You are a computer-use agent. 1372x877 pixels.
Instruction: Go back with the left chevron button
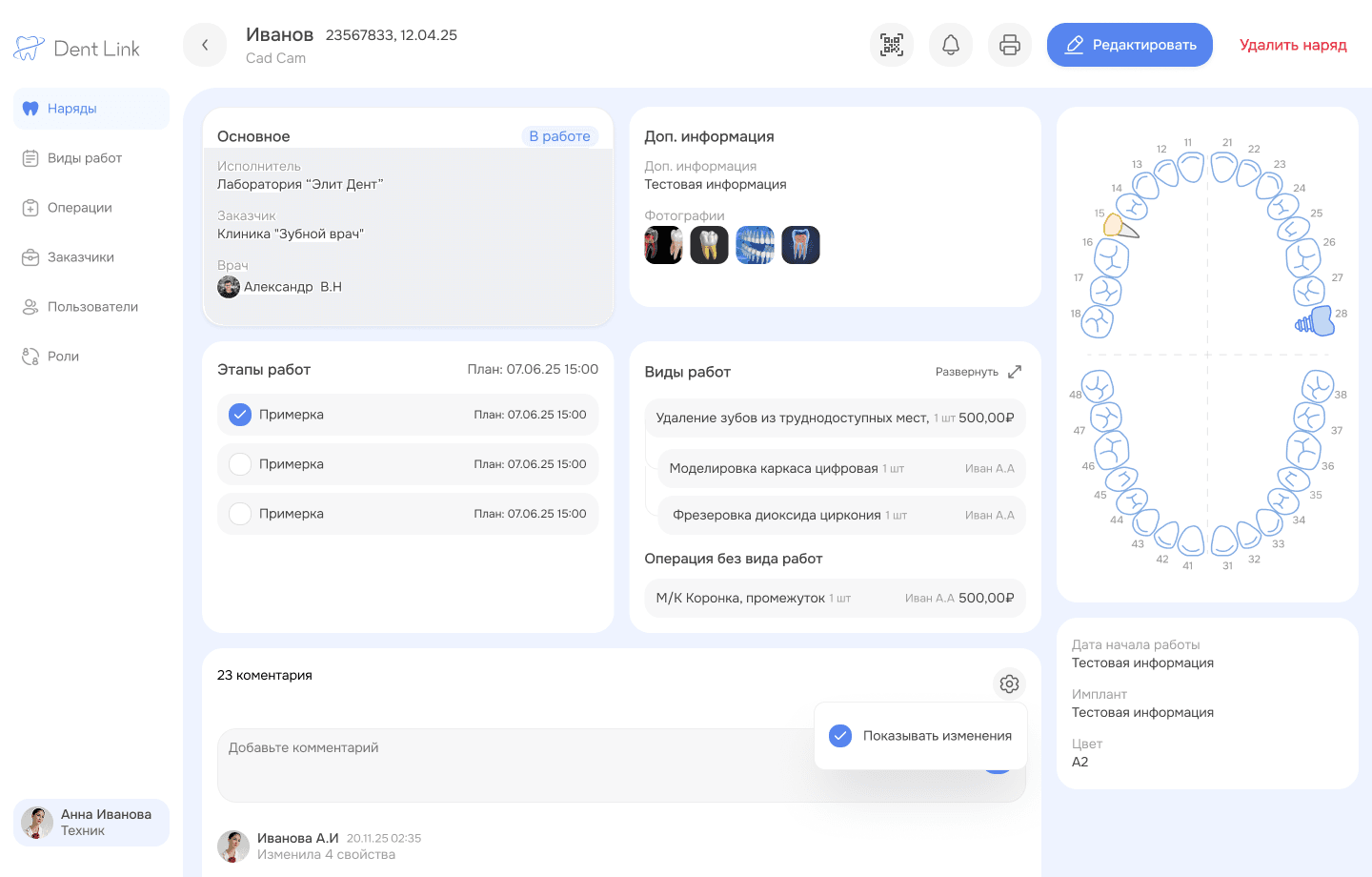click(x=205, y=45)
